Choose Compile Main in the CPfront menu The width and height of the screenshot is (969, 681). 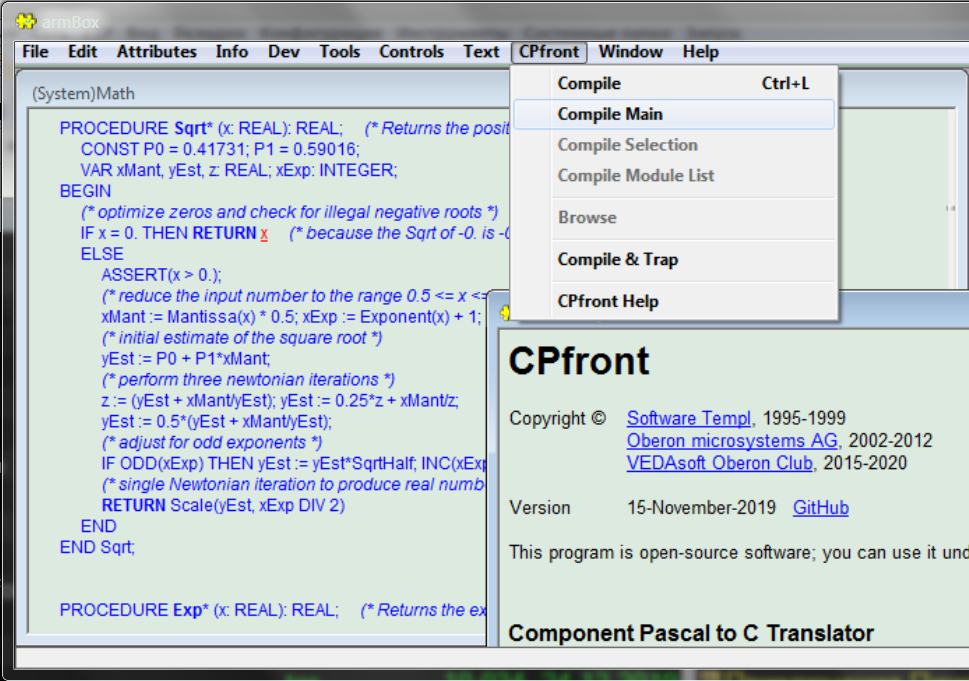[x=674, y=114]
